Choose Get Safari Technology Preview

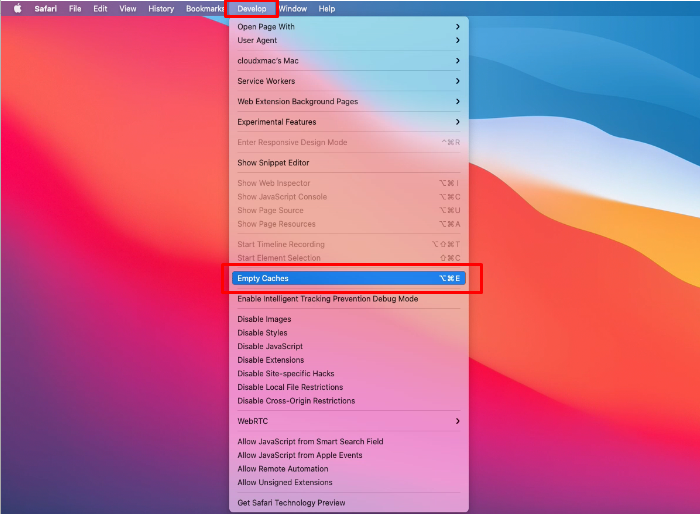coord(349,503)
